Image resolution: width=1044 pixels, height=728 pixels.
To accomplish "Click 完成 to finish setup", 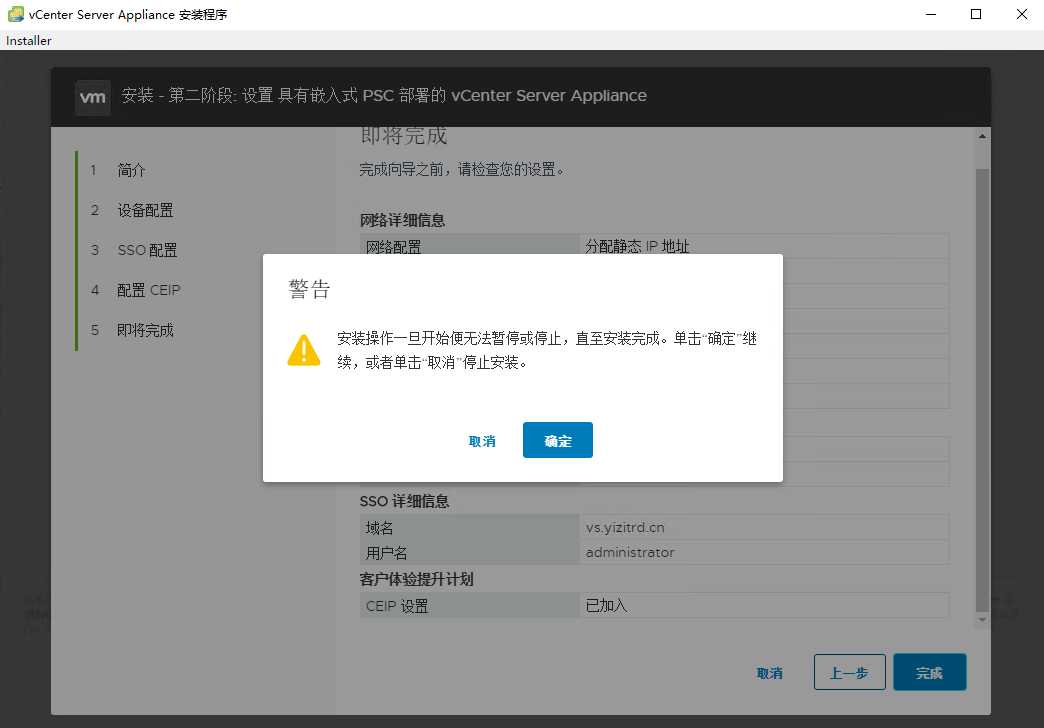I will point(929,672).
